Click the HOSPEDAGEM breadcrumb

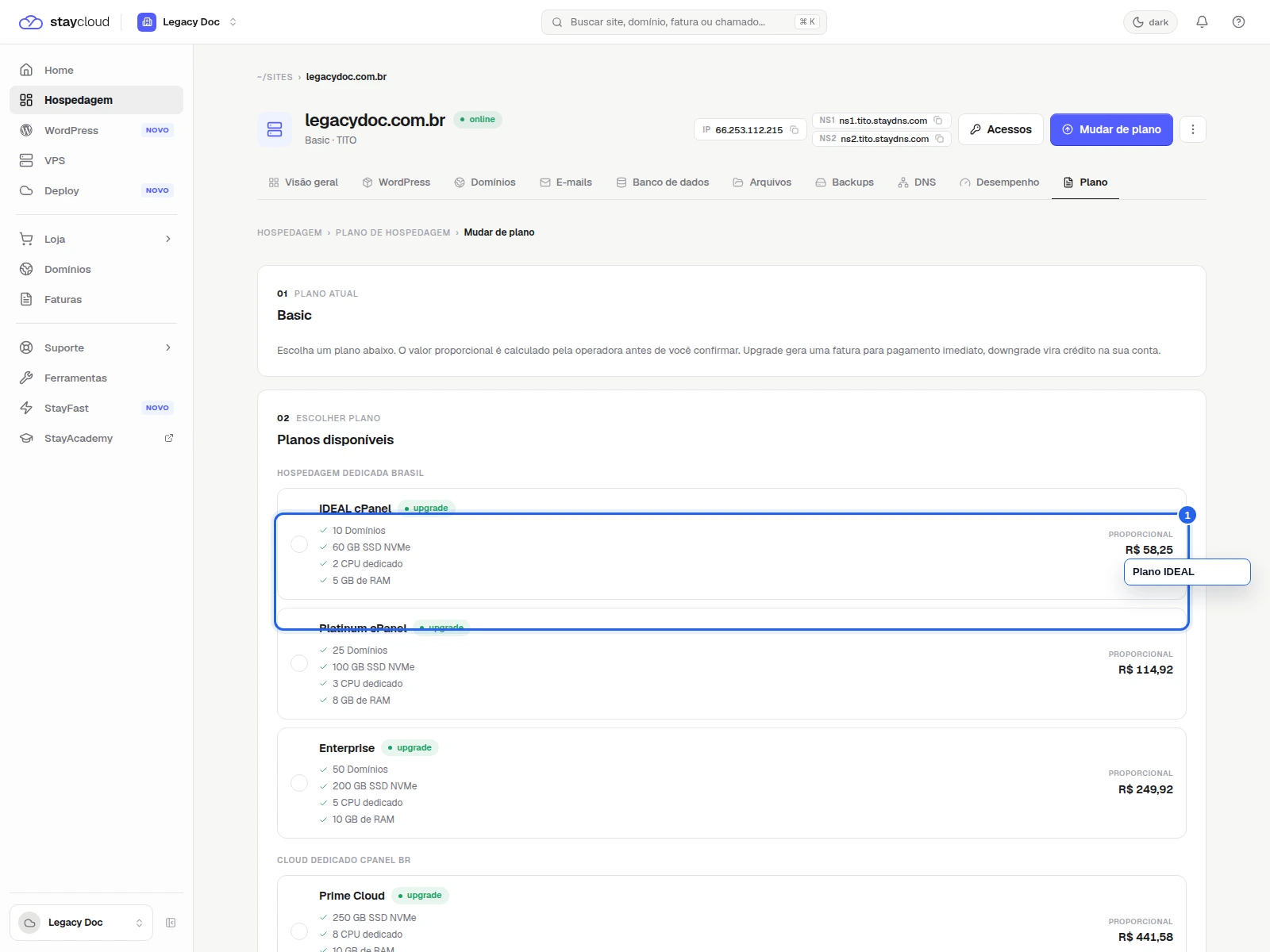click(290, 232)
